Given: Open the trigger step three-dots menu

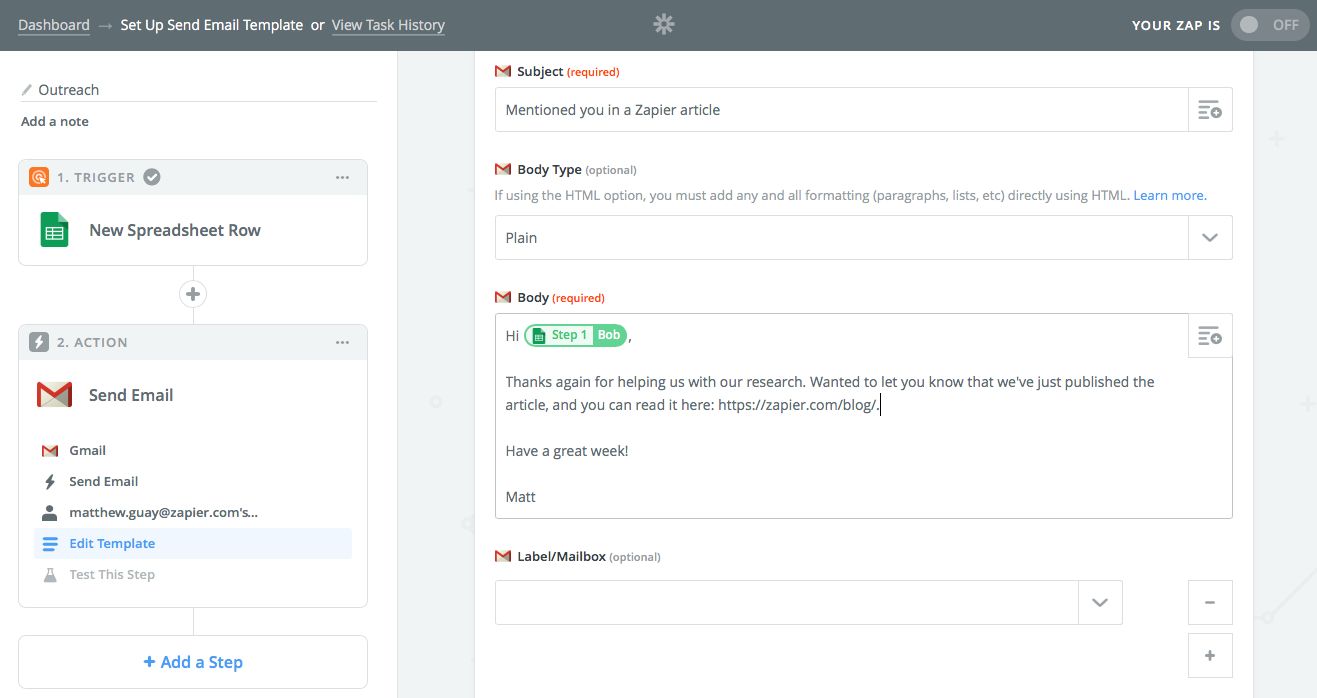Looking at the screenshot, I should tap(342, 177).
